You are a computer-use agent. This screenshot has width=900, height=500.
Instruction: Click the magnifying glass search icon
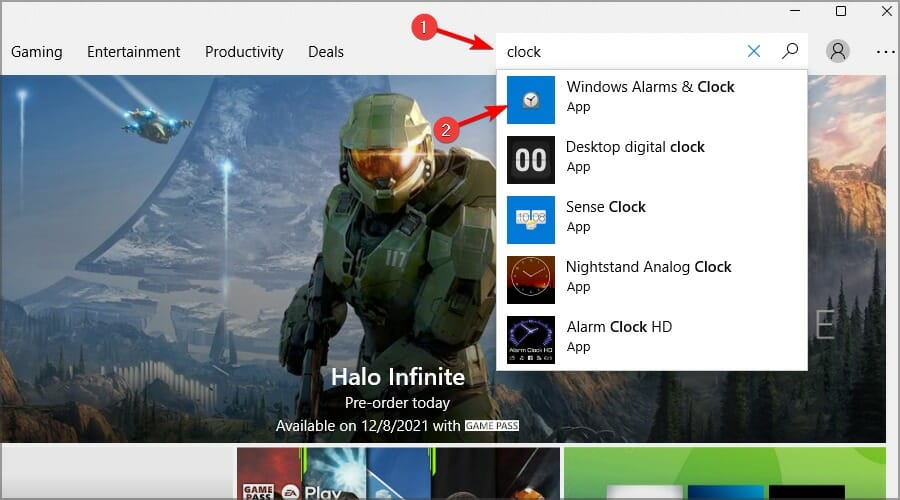[x=790, y=51]
